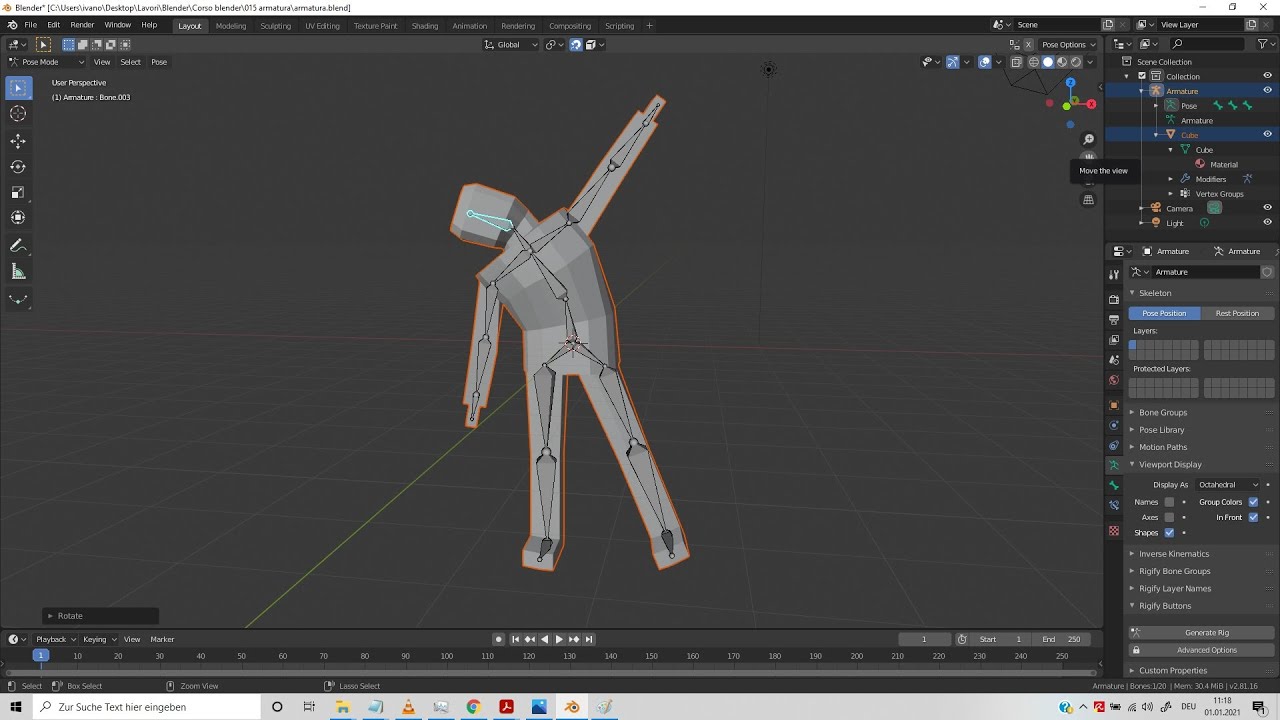Click the Blender taskbar icon
This screenshot has width=1280, height=720.
click(572, 707)
